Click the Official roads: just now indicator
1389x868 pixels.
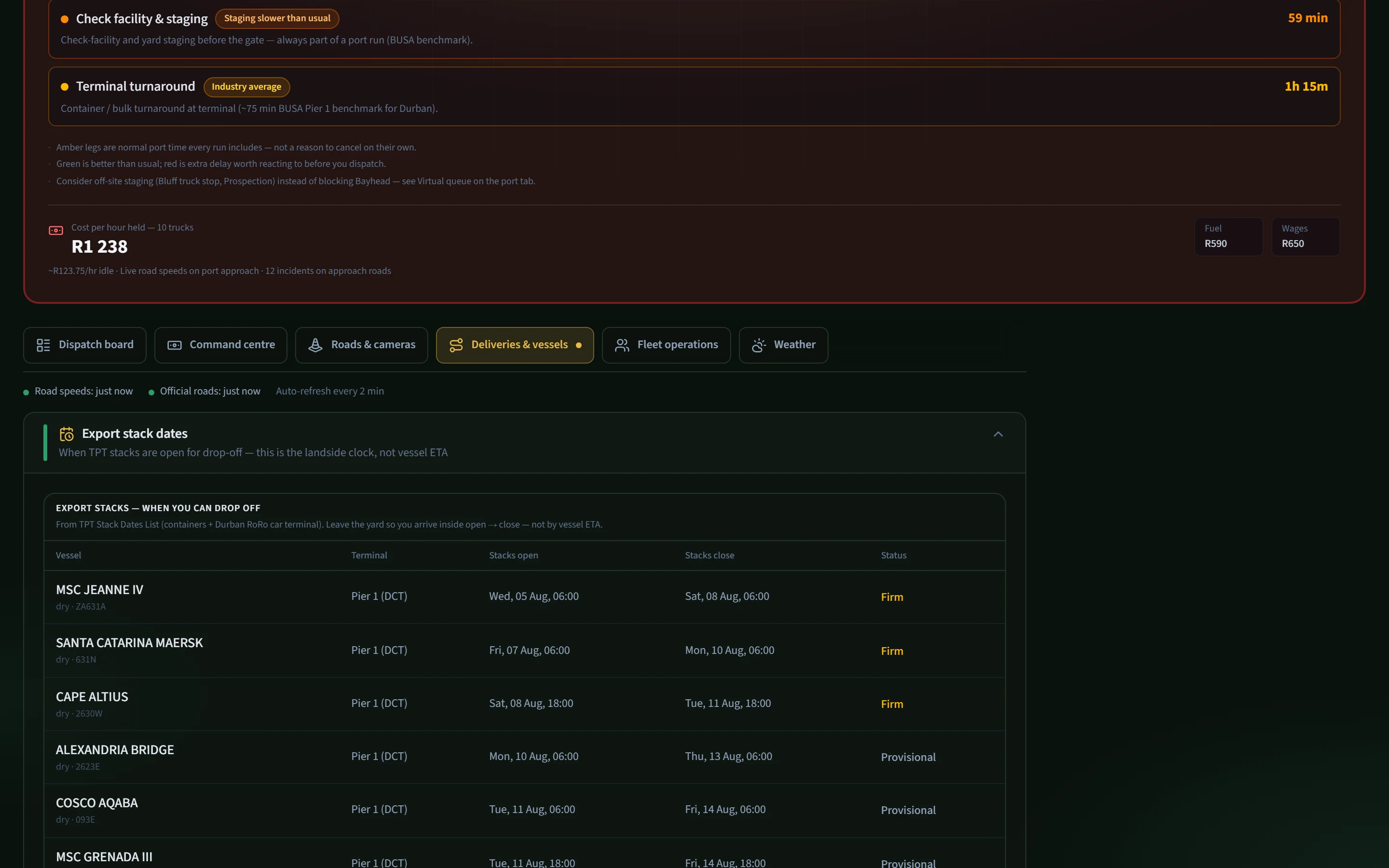[x=204, y=392]
